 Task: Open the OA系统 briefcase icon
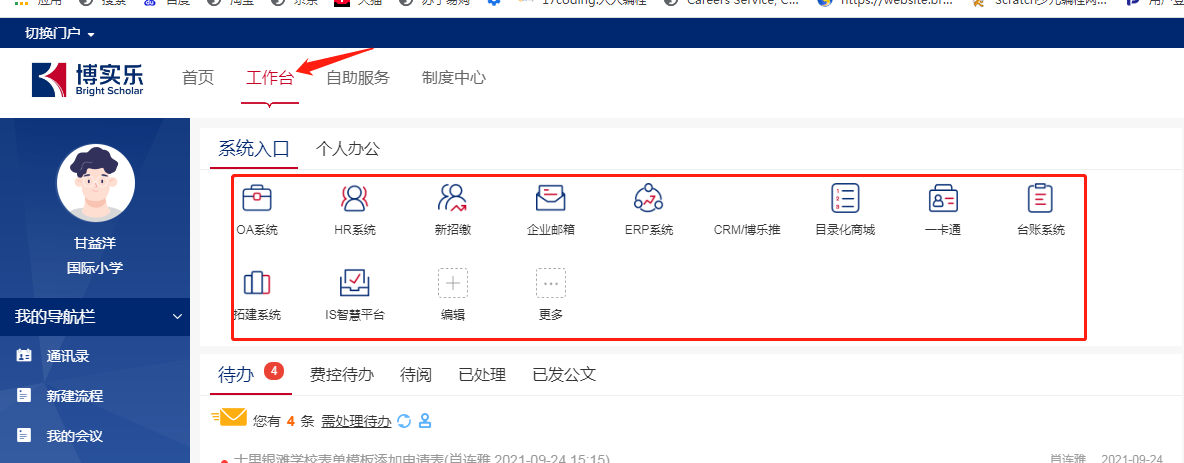pyautogui.click(x=257, y=198)
